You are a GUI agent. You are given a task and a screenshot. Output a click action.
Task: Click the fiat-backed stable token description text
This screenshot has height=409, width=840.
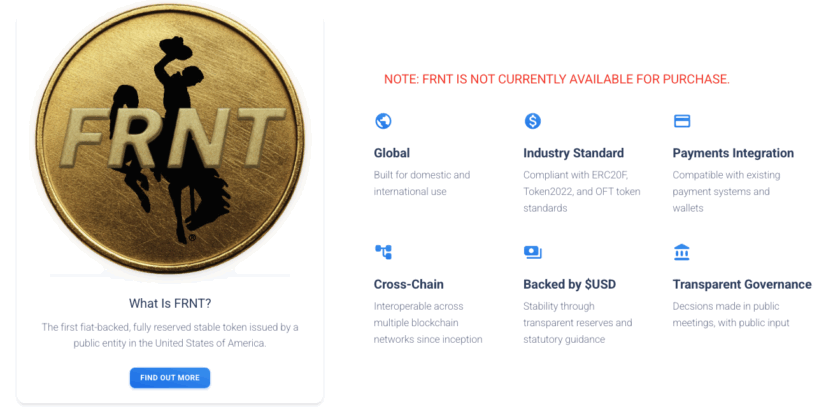click(x=169, y=335)
